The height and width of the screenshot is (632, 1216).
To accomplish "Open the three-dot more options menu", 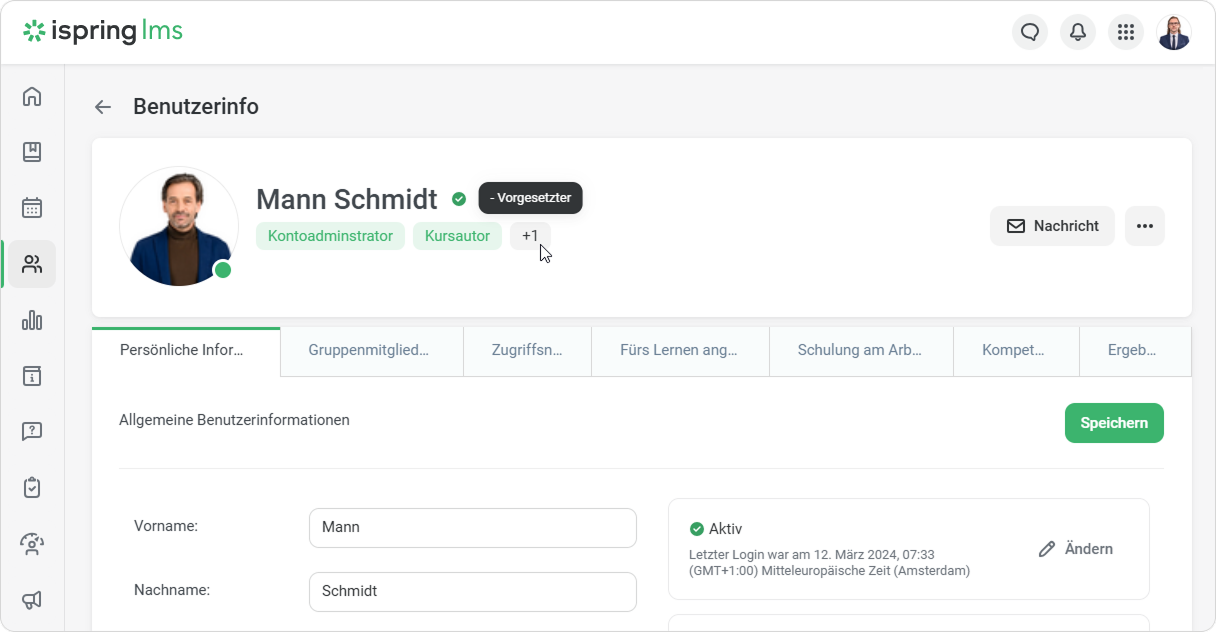I will pos(1145,226).
